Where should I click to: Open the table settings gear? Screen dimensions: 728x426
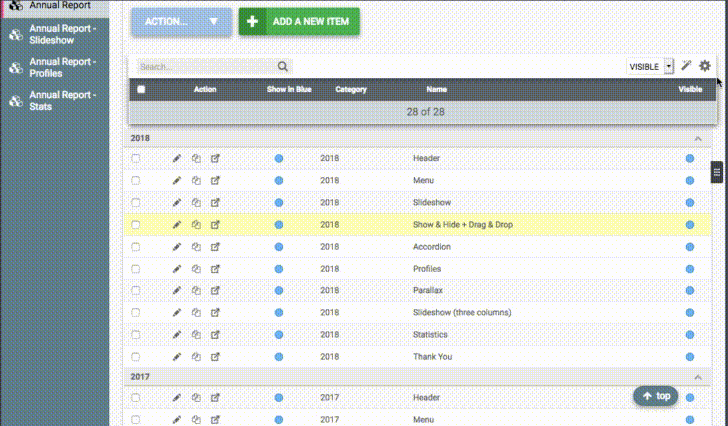pyautogui.click(x=705, y=66)
